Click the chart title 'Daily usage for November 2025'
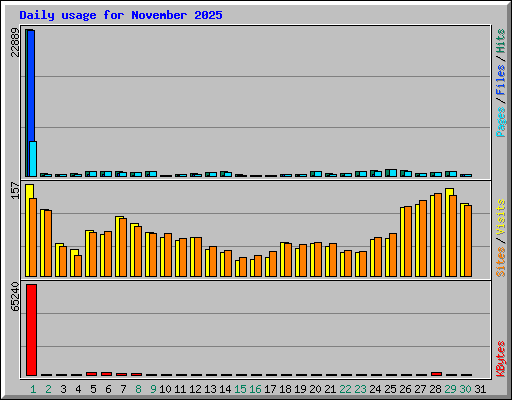 [x=121, y=15]
